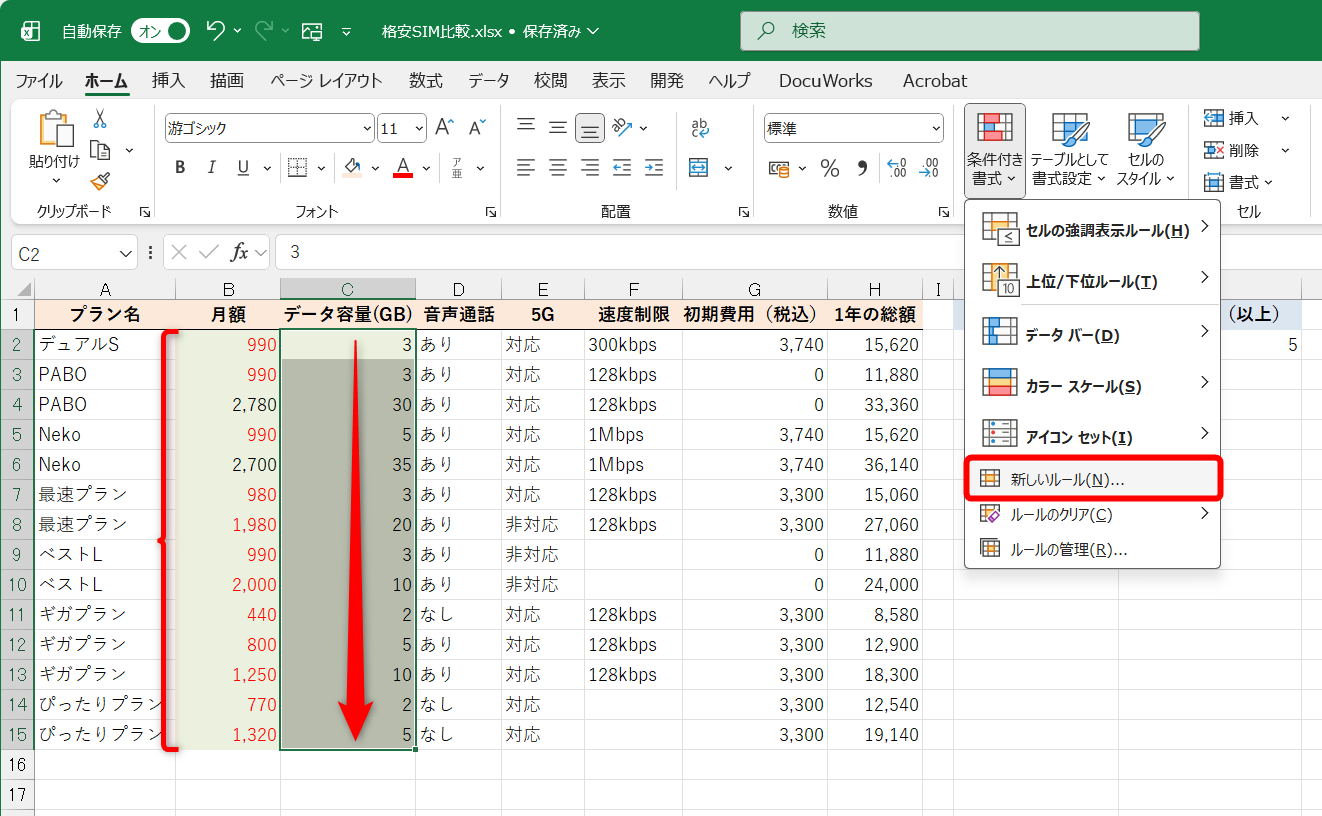The image size is (1322, 816).
Task: Apply the fill color bucket icon
Action: [350, 167]
